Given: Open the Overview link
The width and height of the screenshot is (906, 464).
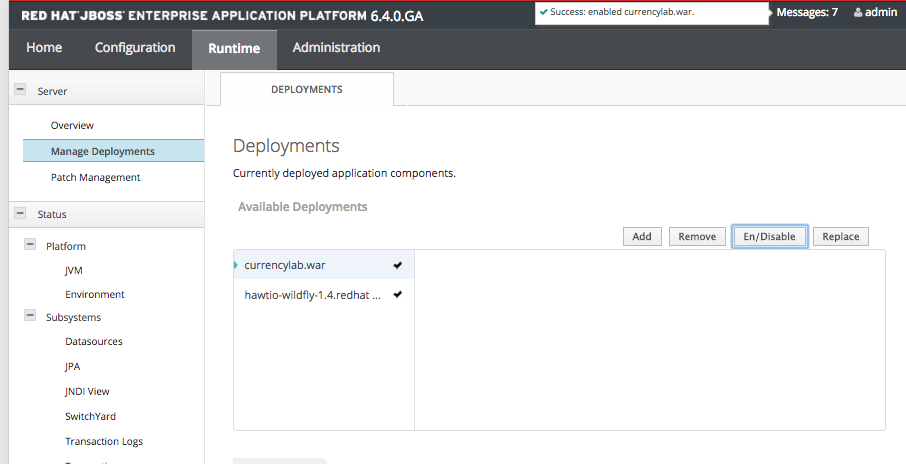Looking at the screenshot, I should click(x=72, y=125).
